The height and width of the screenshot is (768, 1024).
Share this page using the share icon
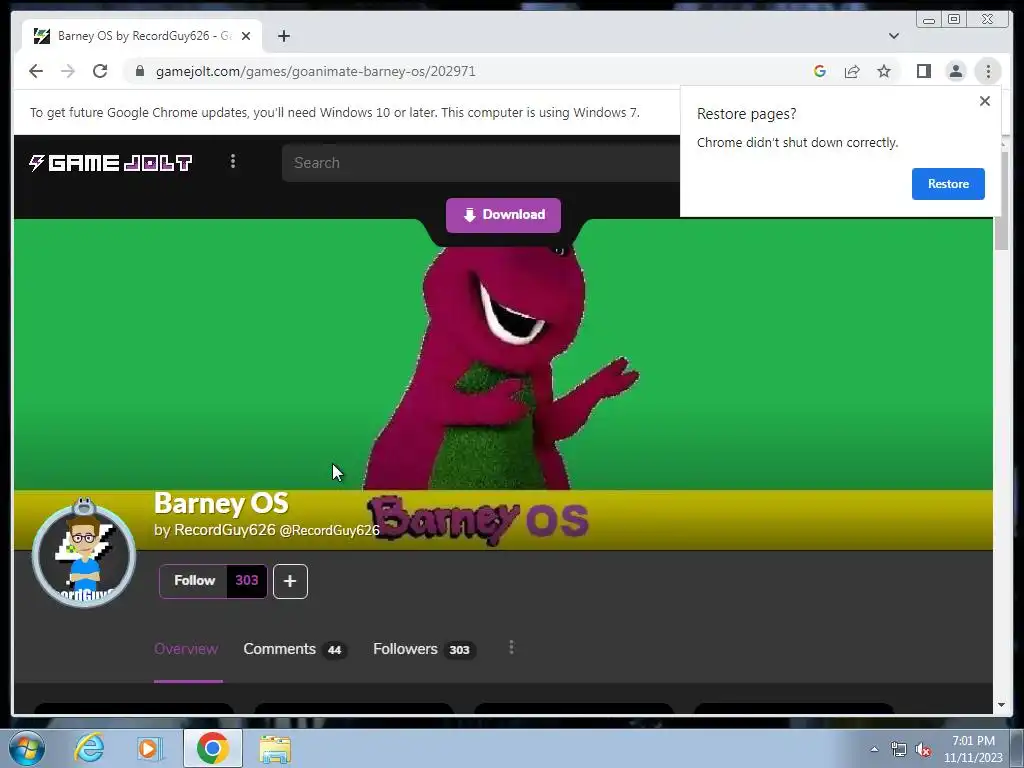click(x=852, y=71)
